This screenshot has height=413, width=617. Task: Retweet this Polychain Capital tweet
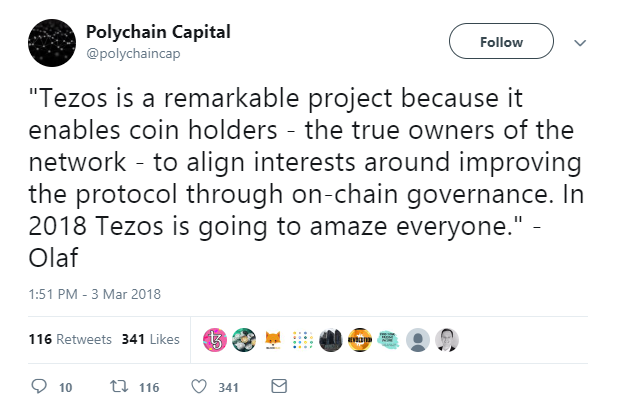116,387
